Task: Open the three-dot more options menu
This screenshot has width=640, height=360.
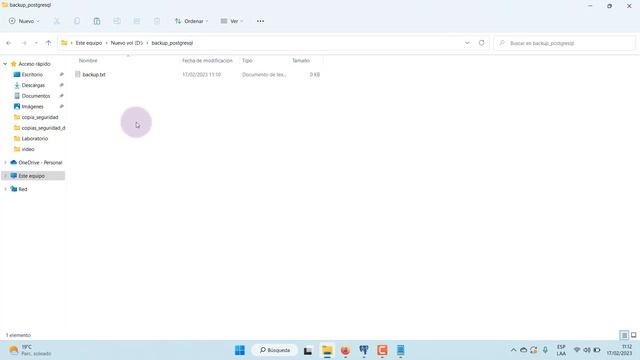Action: (x=260, y=21)
